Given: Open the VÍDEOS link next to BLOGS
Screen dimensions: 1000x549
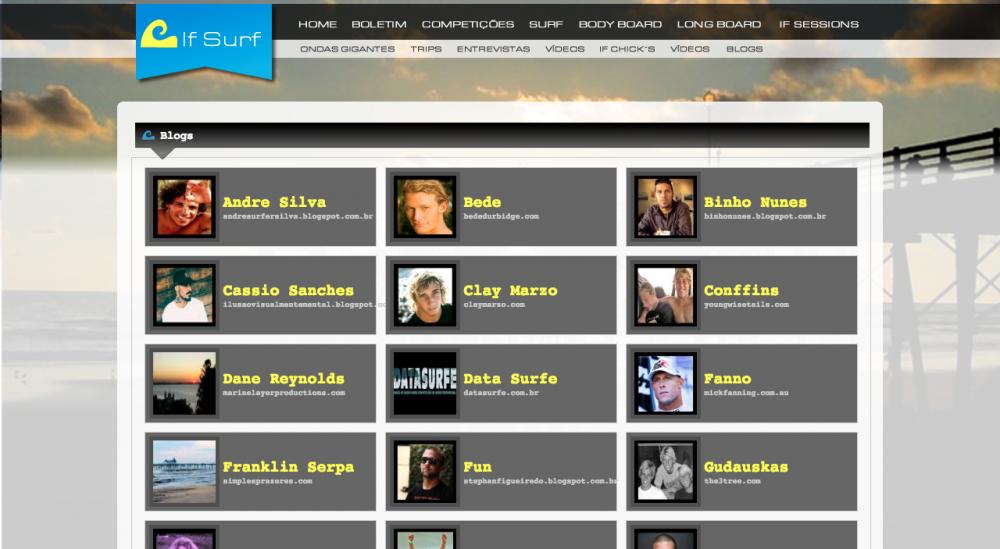Looking at the screenshot, I should tap(690, 49).
